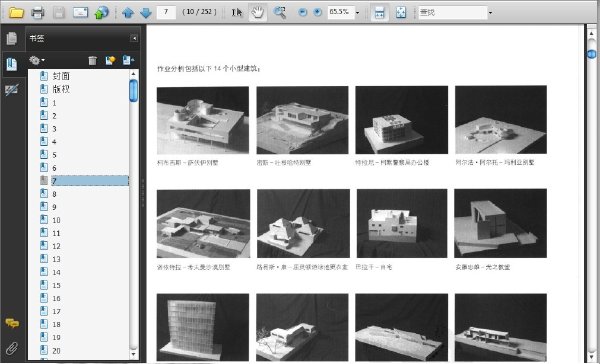The image size is (600, 364).
Task: Print the document using the printer icon
Action: tap(38, 13)
